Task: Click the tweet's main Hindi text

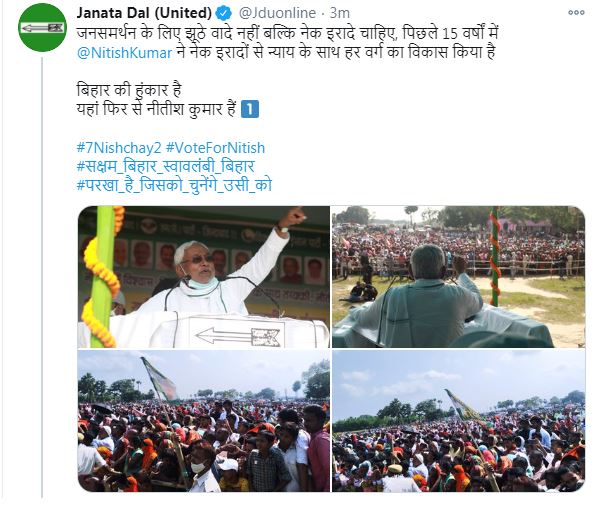Action: [287, 43]
